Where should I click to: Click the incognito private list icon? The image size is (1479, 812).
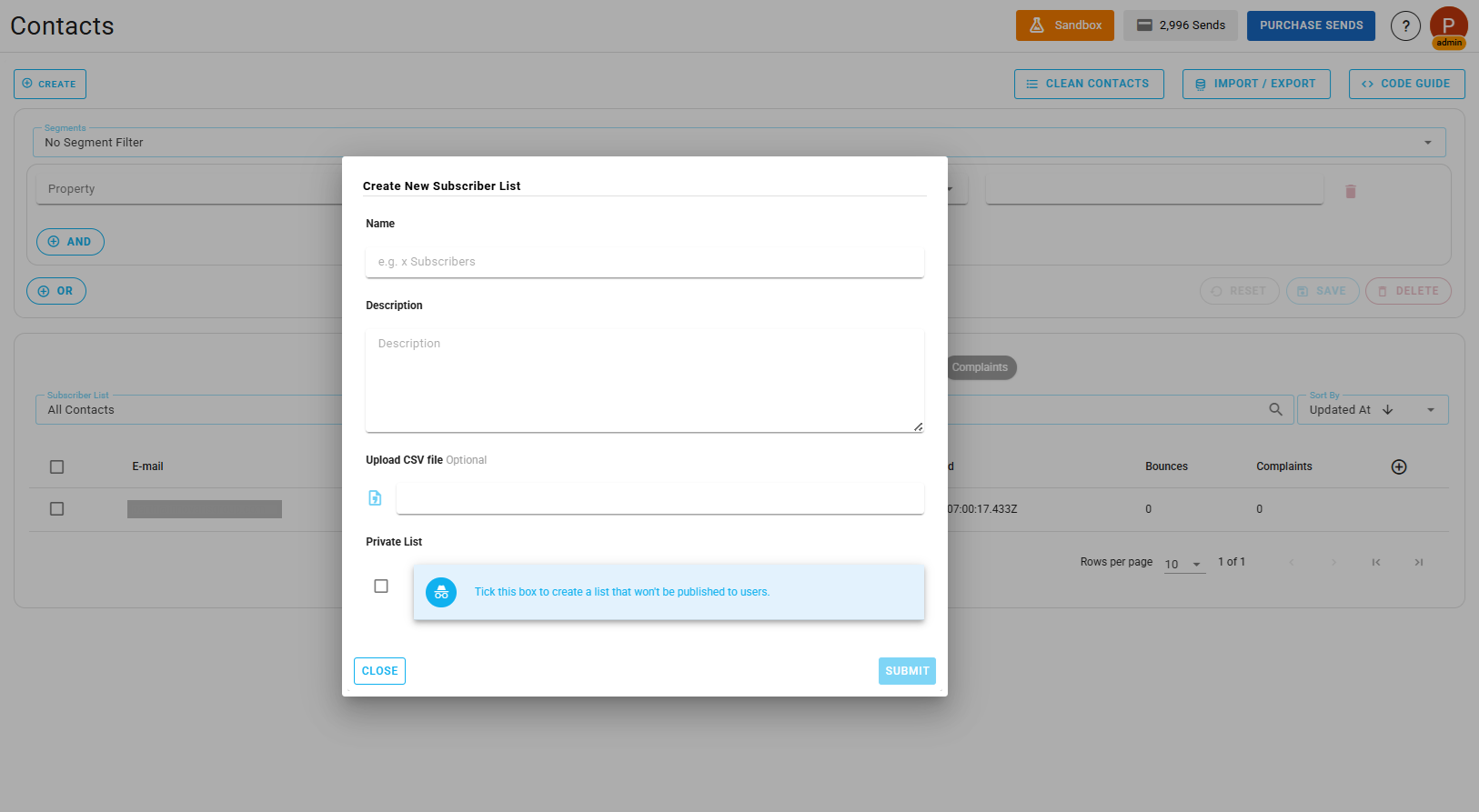click(x=441, y=592)
